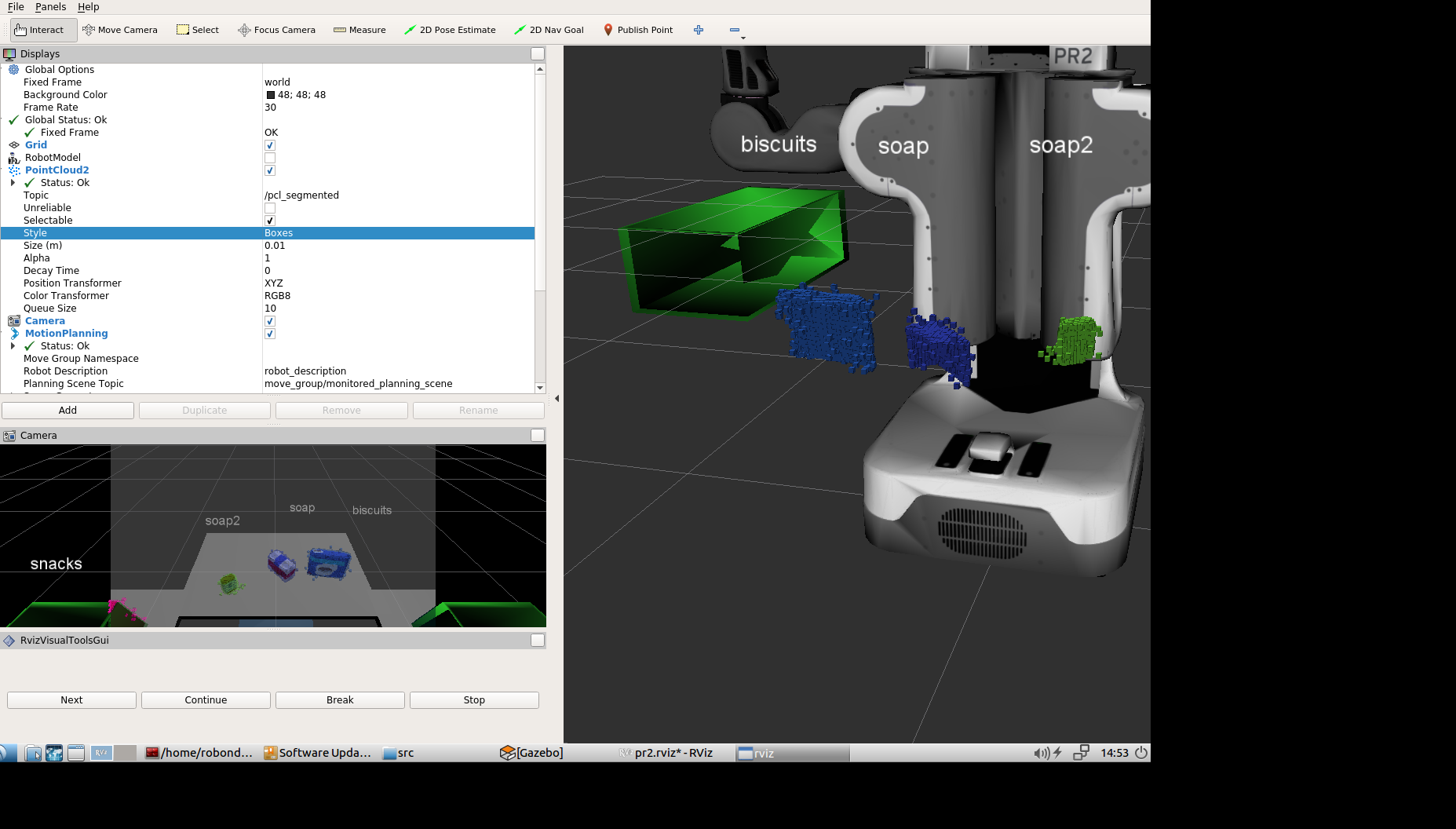
Task: Open the Color Transformer RGB8 value
Action: pyautogui.click(x=399, y=296)
